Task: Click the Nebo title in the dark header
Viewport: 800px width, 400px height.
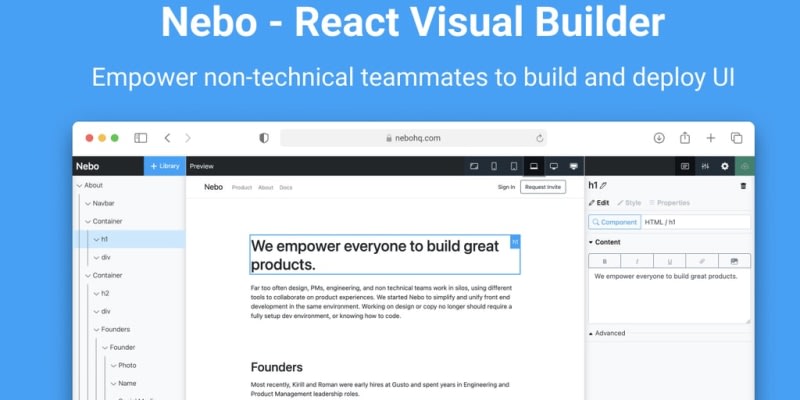Action: coord(87,166)
